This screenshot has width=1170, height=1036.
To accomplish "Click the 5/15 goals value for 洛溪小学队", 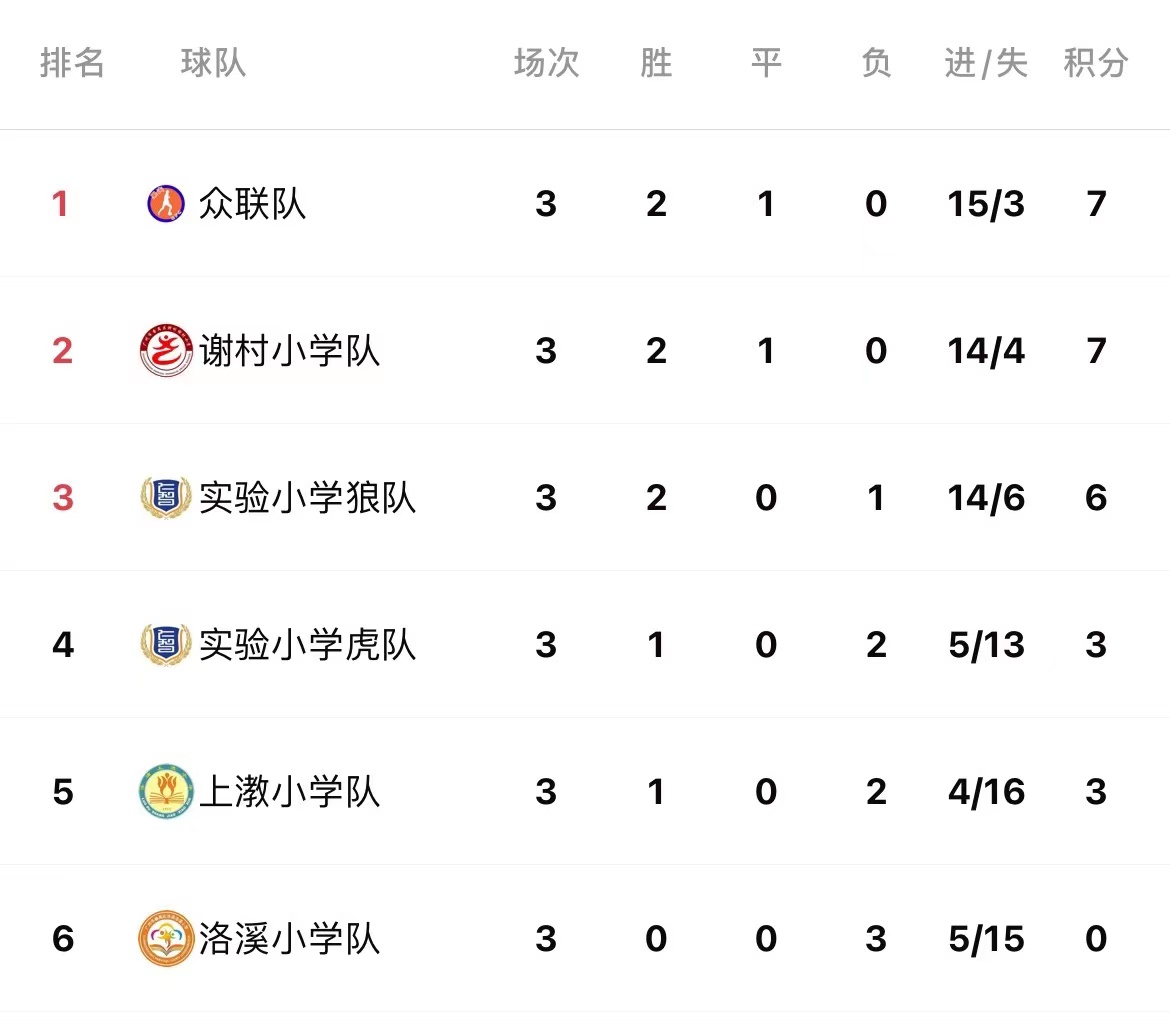I will (x=986, y=939).
